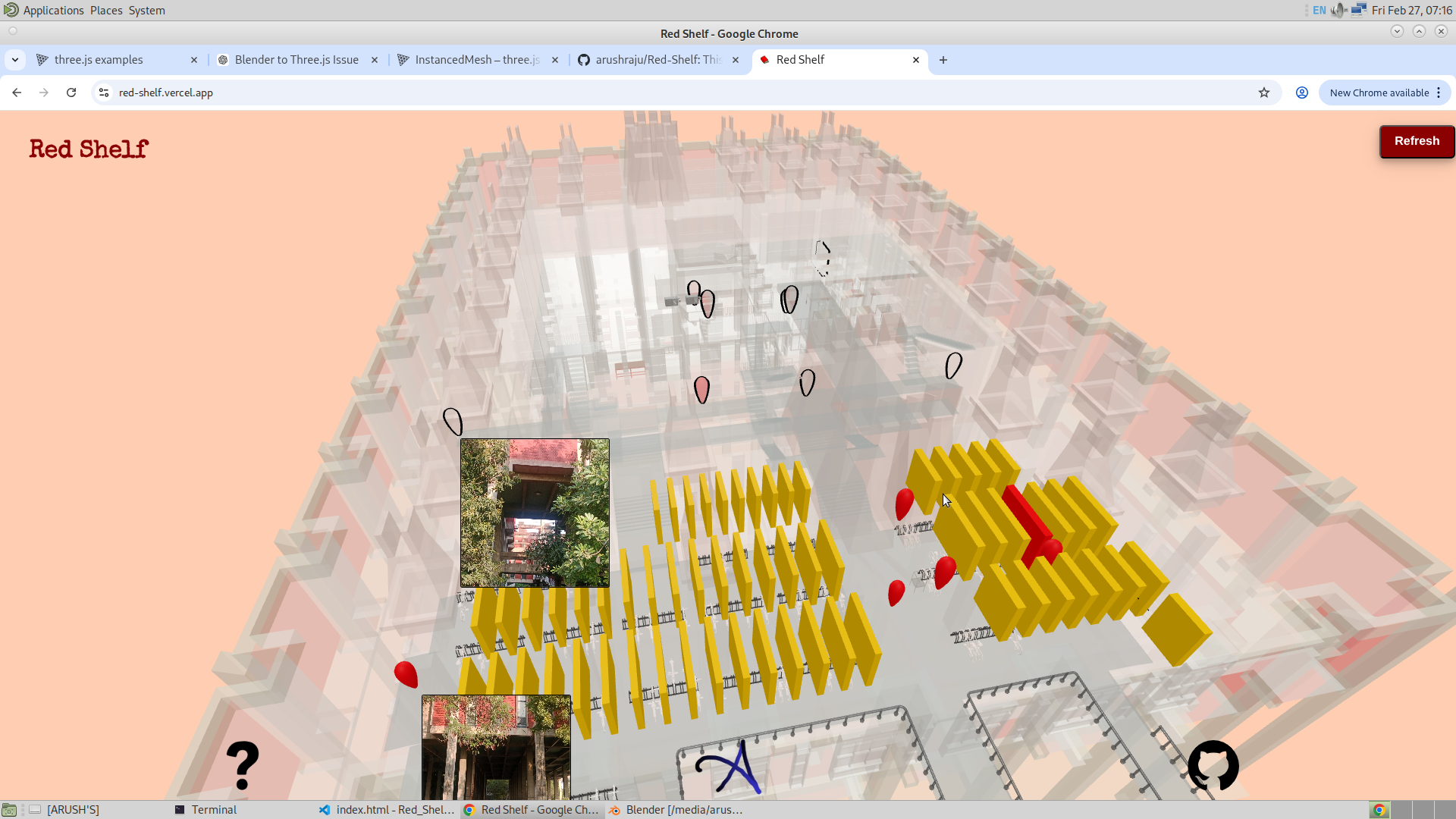This screenshot has width=1456, height=819.
Task: Switch to three.js examples tab
Action: tap(99, 60)
